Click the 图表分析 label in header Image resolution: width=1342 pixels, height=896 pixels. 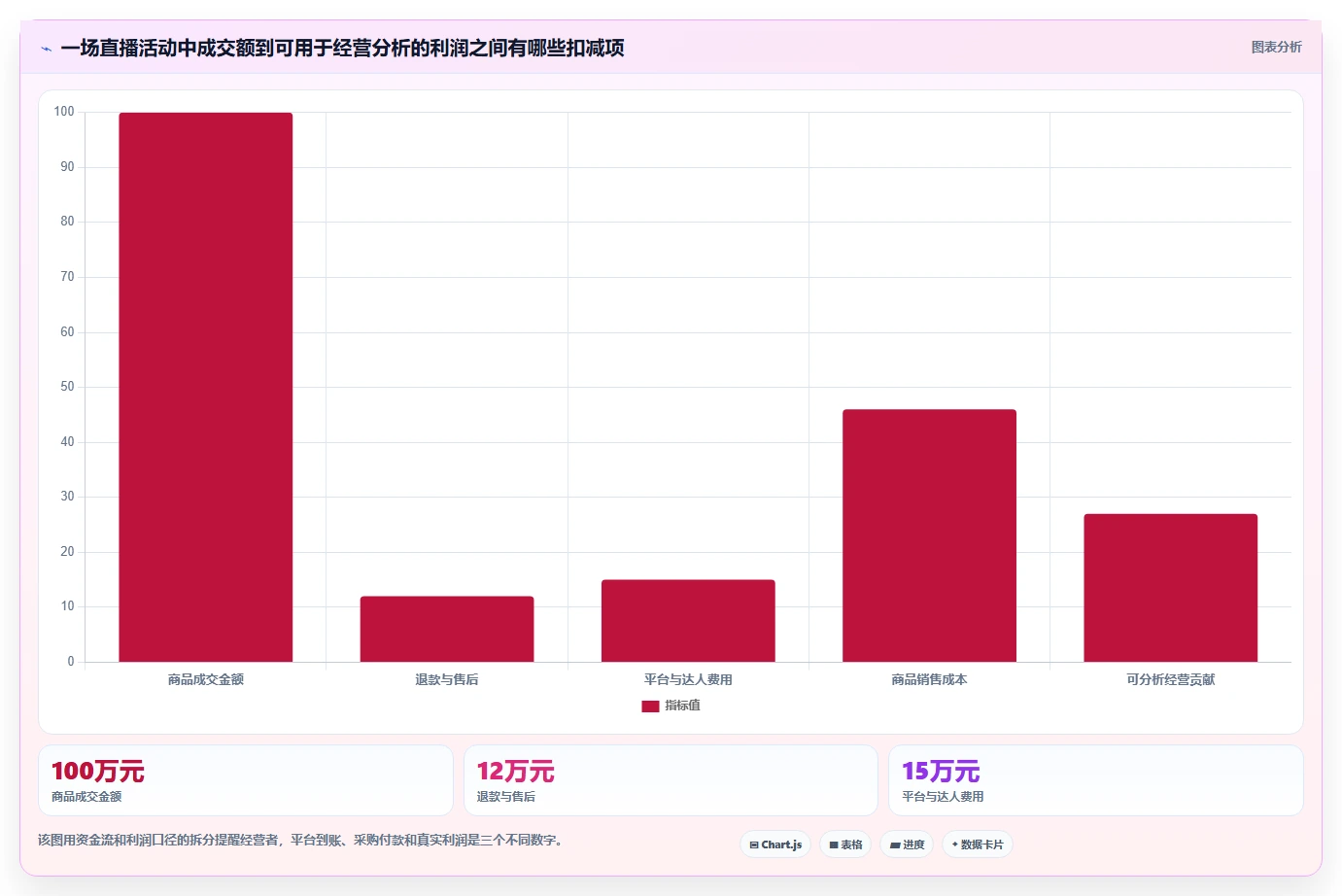pyautogui.click(x=1276, y=47)
